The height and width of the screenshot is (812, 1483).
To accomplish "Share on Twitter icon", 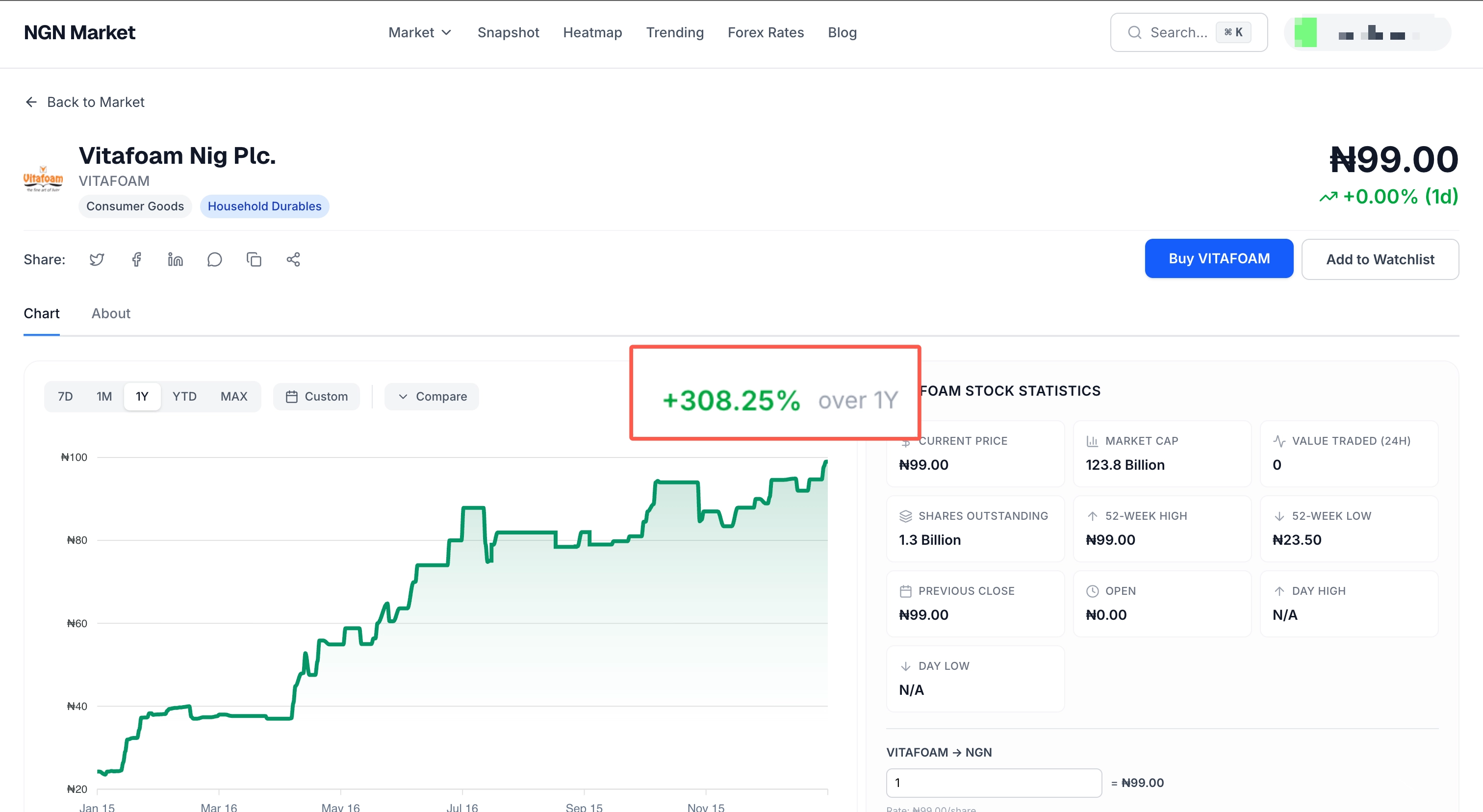I will coord(97,259).
